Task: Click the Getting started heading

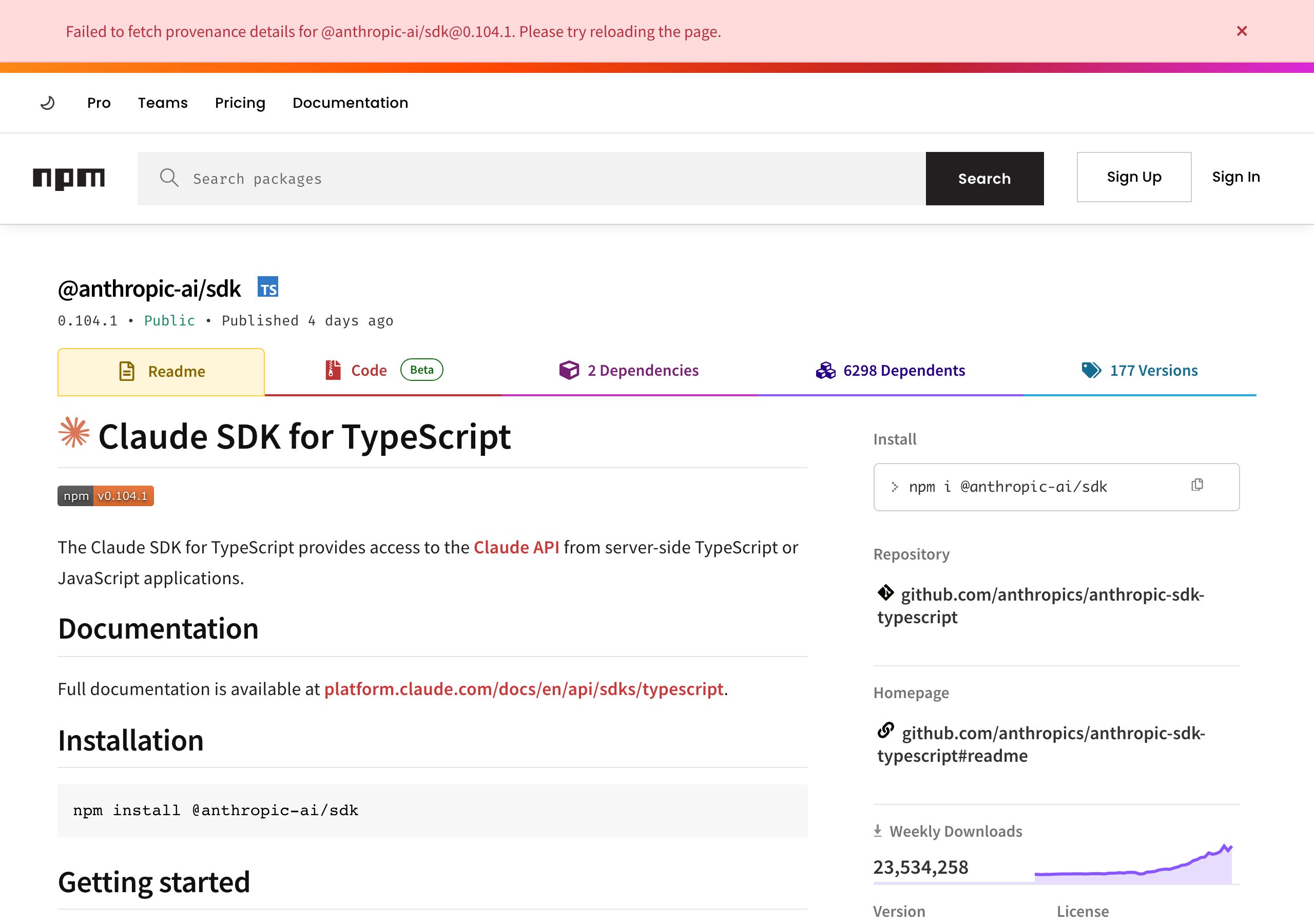Action: click(x=154, y=882)
